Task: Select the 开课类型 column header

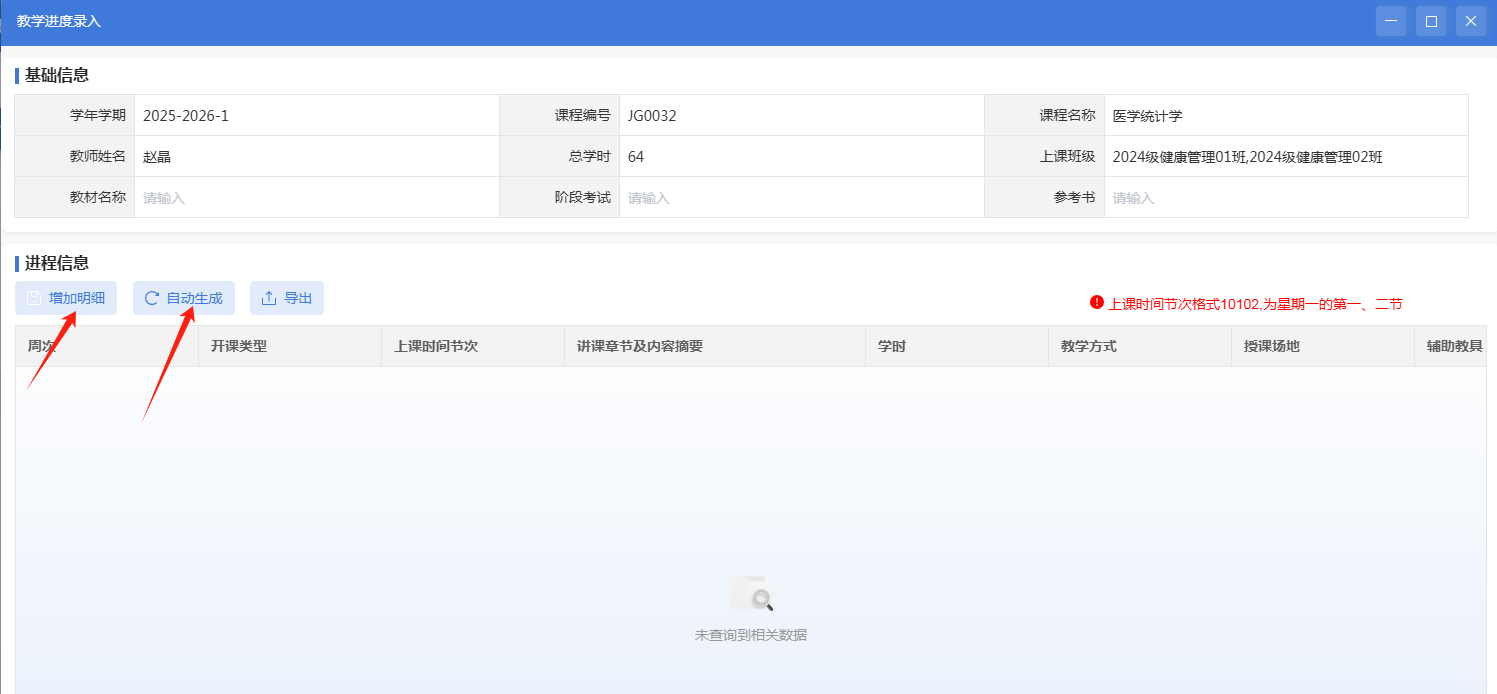Action: 239,346
